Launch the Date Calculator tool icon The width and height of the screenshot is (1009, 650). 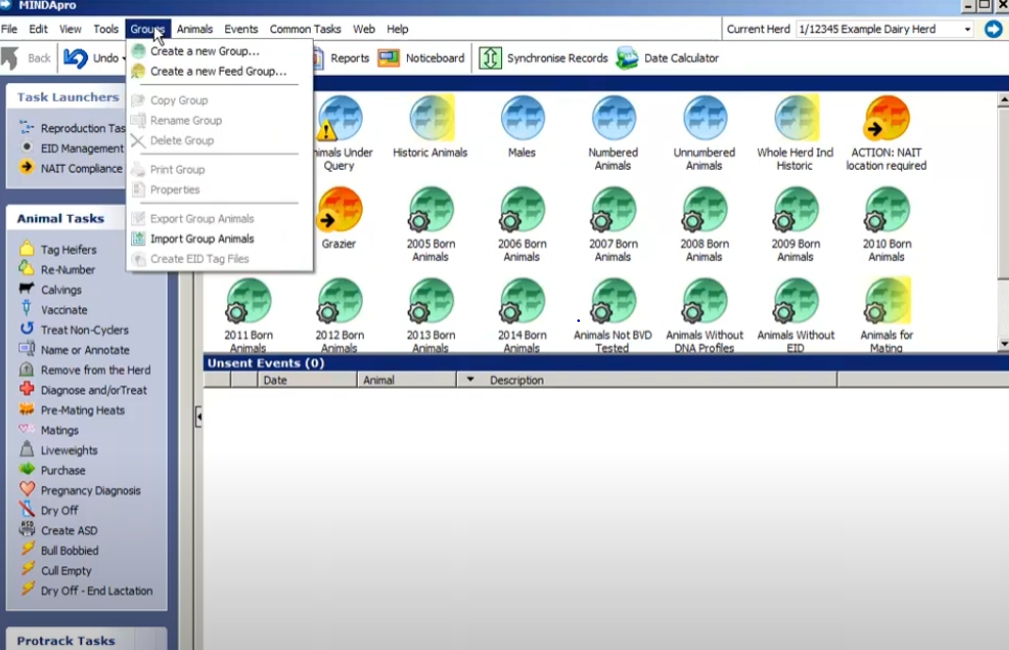point(627,59)
